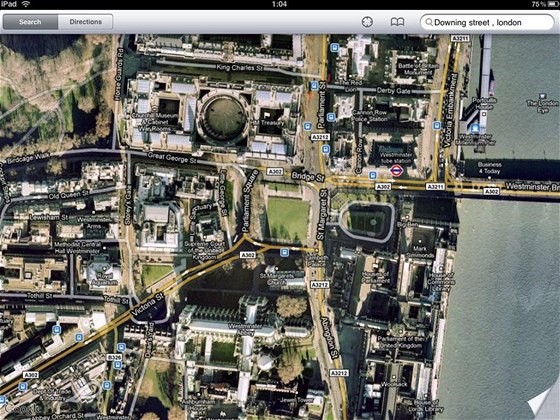Tap the 'Storey's Gate' label
Image resolution: width=560 pixels, height=420 pixels.
tap(128, 205)
